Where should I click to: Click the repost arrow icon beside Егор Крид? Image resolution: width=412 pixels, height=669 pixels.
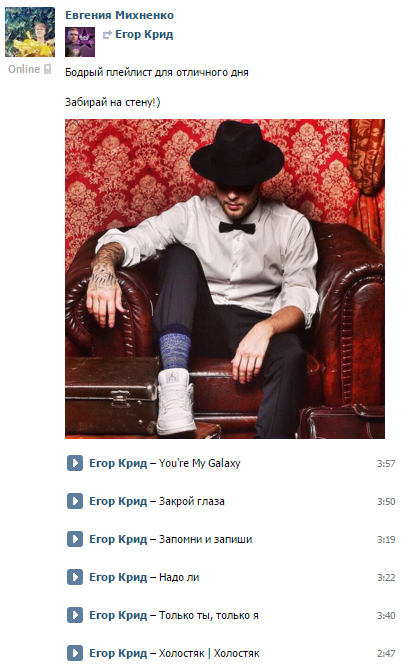107,35
